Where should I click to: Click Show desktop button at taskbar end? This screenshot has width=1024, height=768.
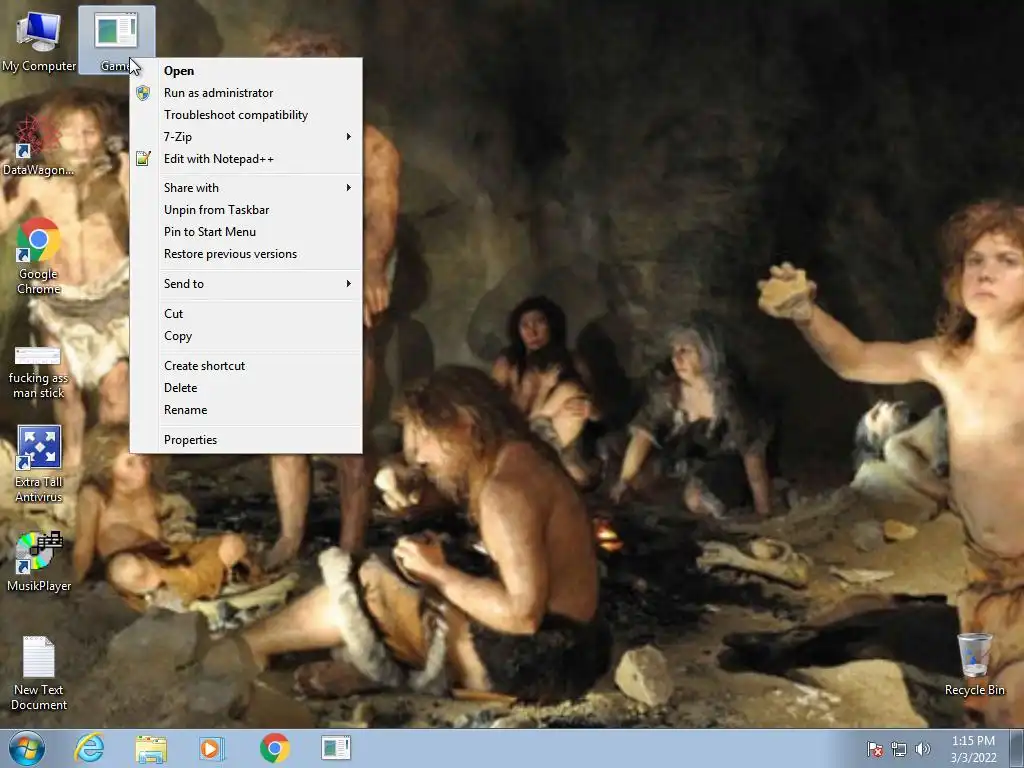(1016, 749)
